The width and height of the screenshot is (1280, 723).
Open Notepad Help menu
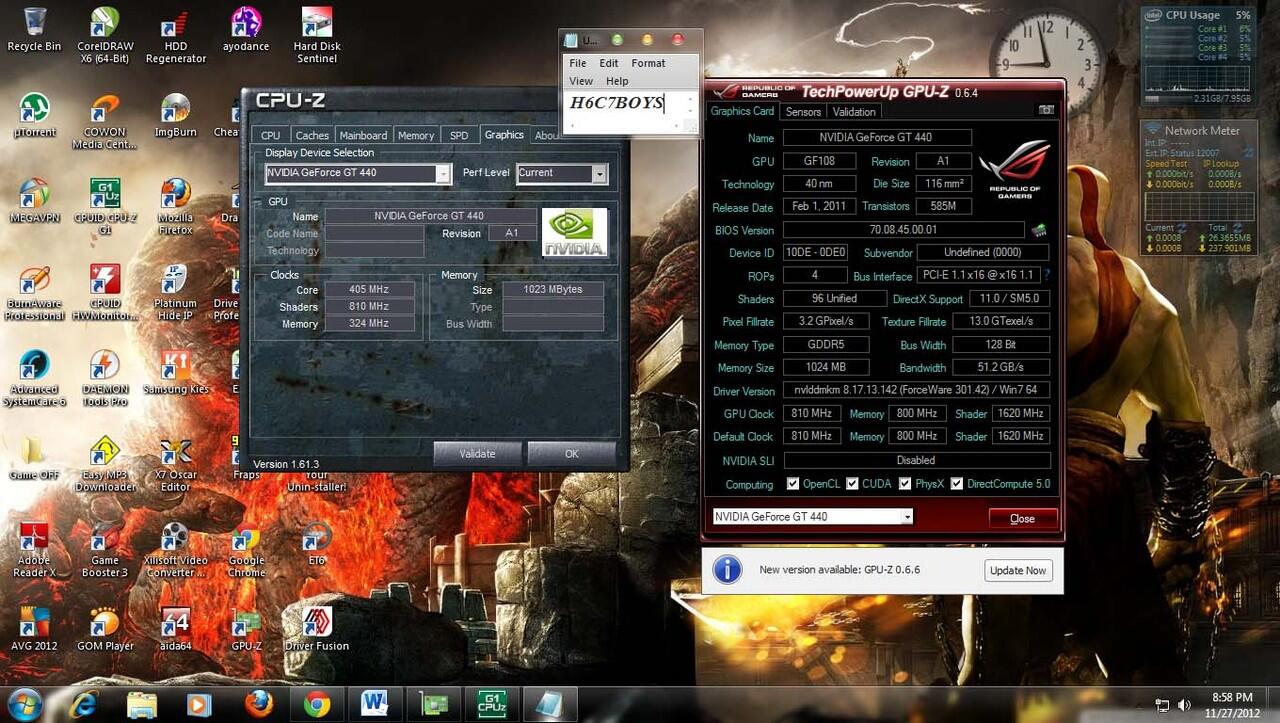click(x=617, y=81)
